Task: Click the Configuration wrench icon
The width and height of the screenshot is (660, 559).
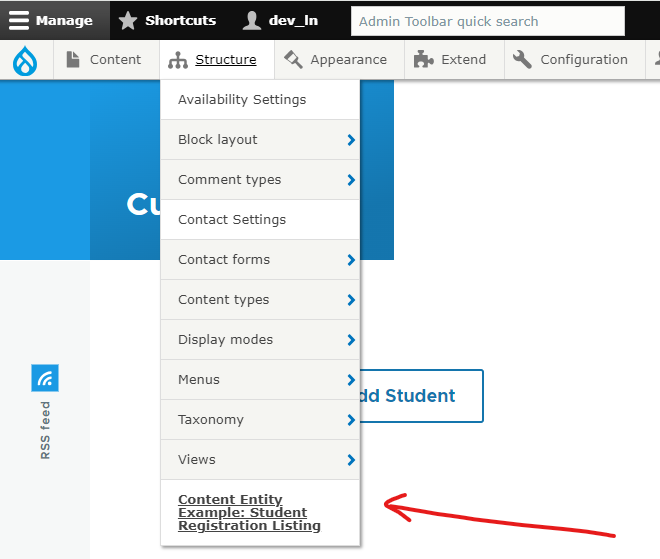Action: click(x=522, y=59)
